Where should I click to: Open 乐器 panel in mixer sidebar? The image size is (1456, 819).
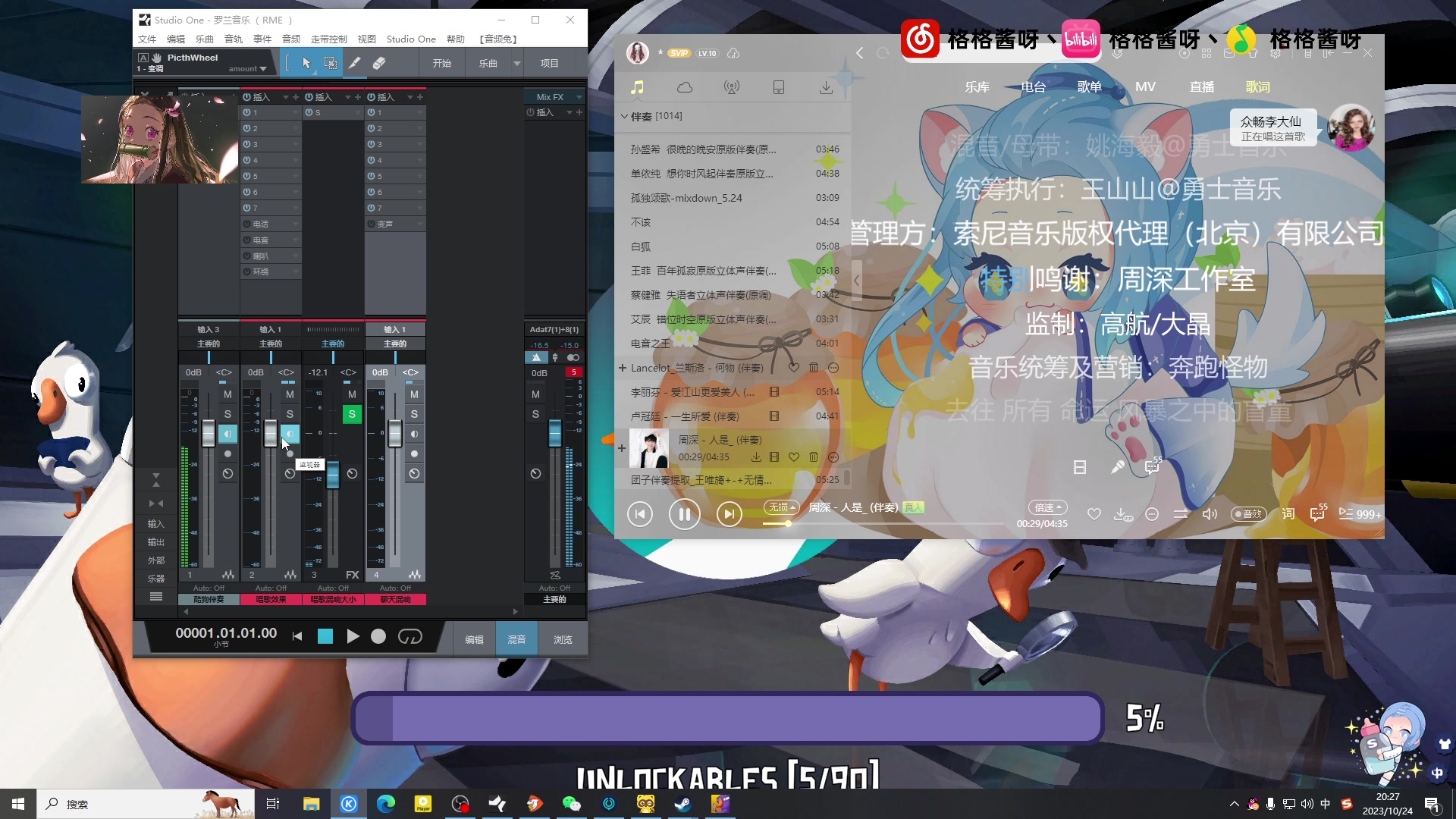pos(156,579)
